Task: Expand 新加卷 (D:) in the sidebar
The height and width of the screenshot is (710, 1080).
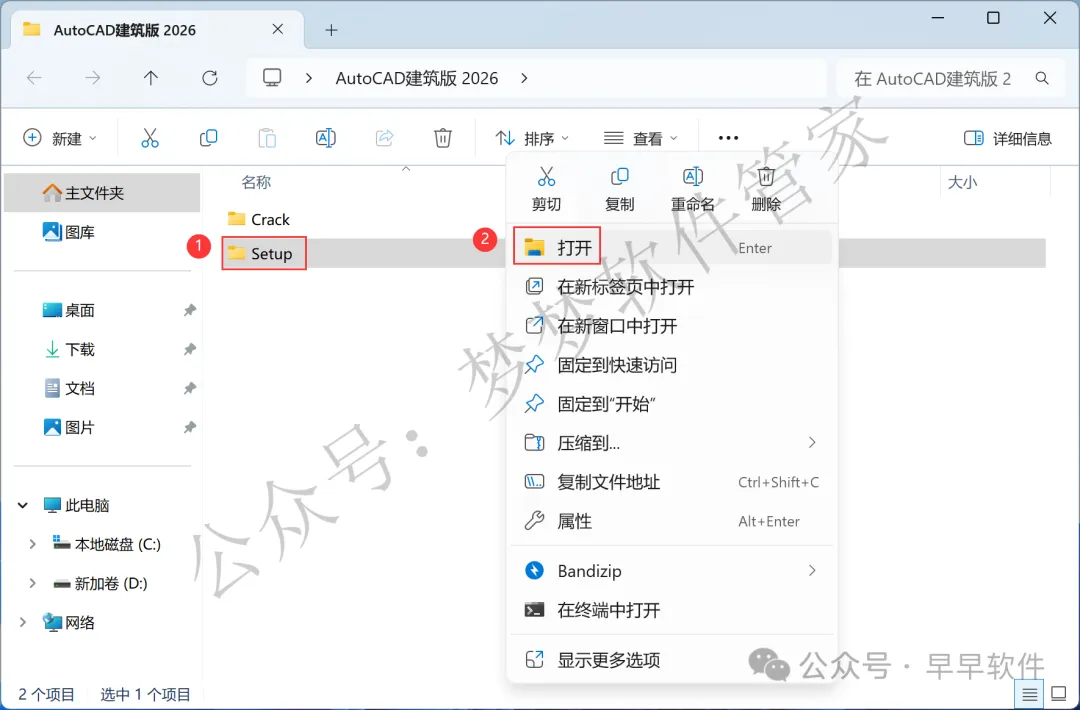Action: (x=32, y=583)
